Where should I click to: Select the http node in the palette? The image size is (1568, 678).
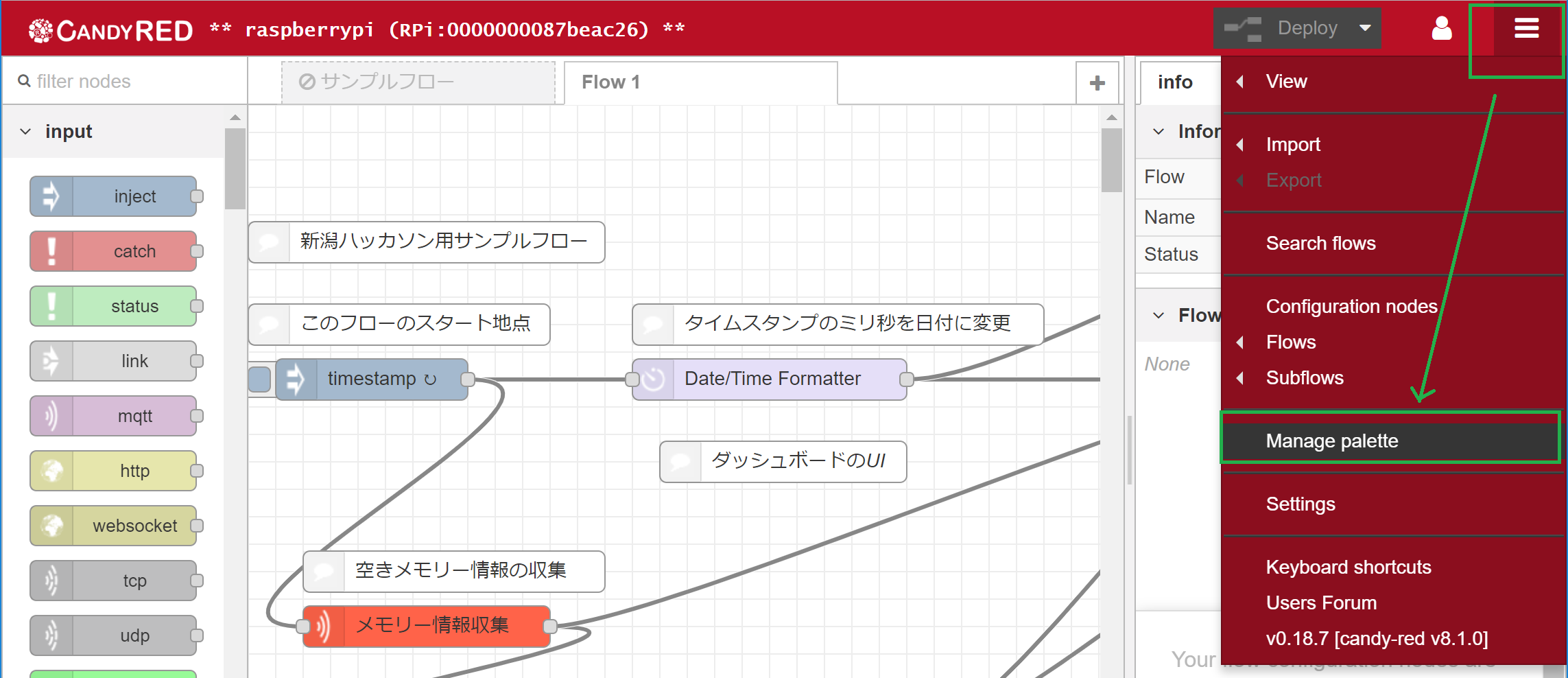114,471
